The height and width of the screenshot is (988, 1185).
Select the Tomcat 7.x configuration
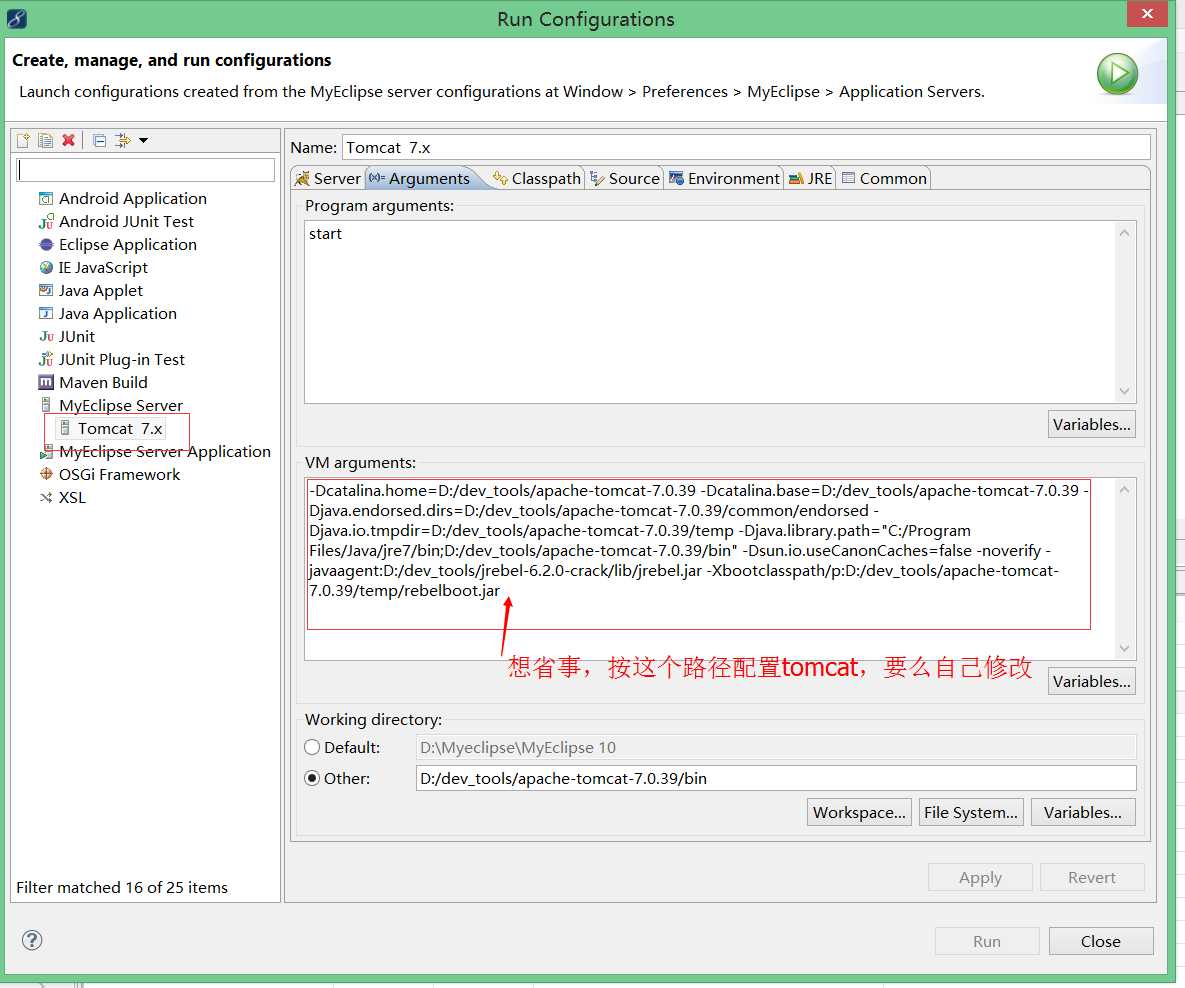pyautogui.click(x=120, y=429)
